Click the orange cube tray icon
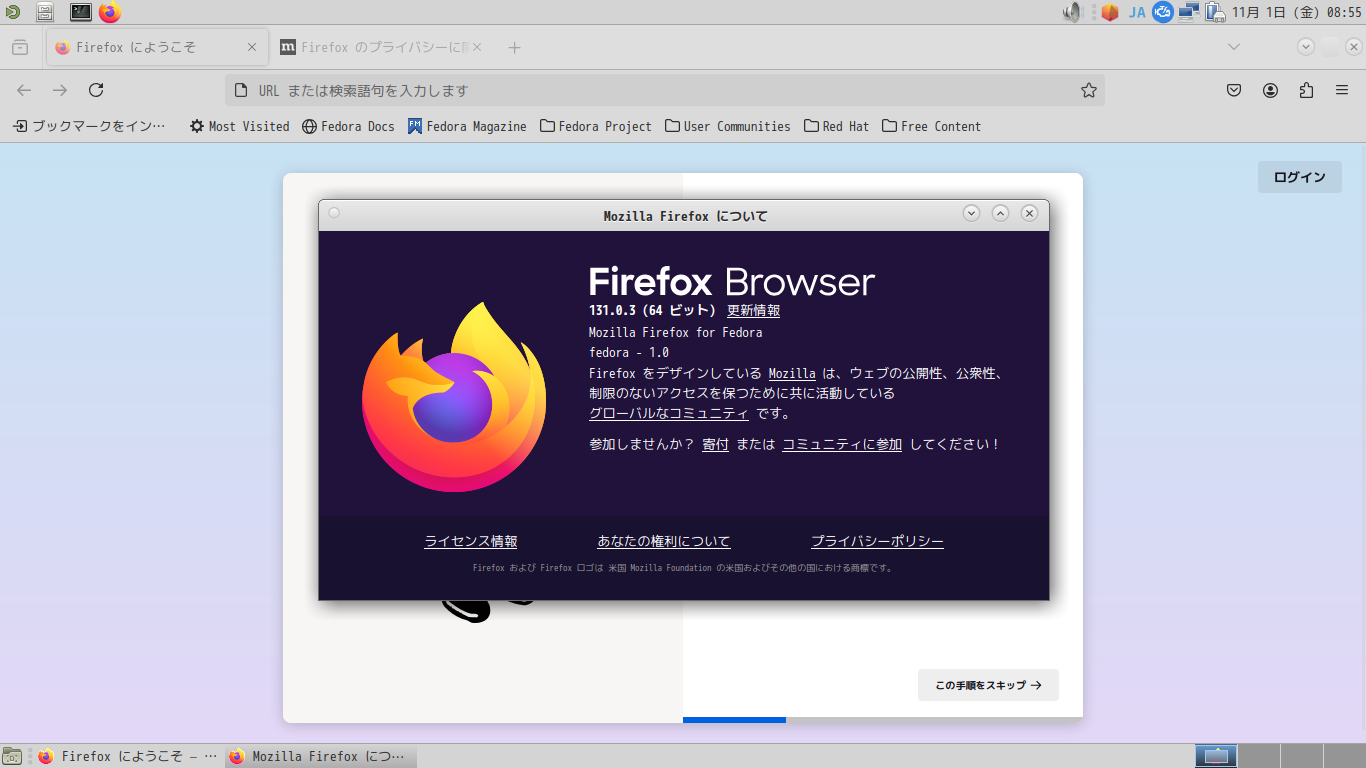This screenshot has width=1366, height=768. [1109, 12]
